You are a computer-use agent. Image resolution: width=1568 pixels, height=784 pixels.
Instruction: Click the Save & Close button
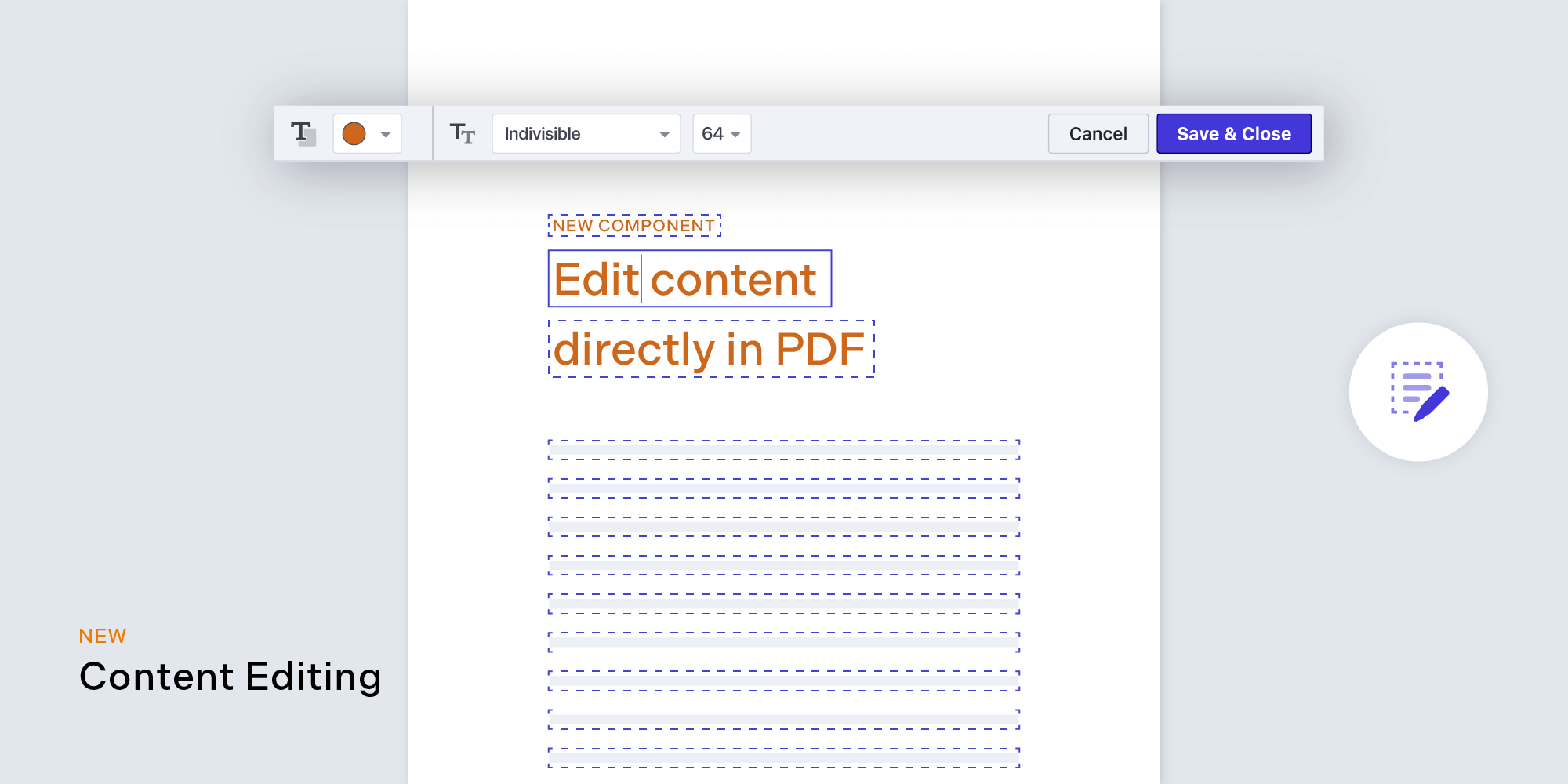click(x=1234, y=133)
